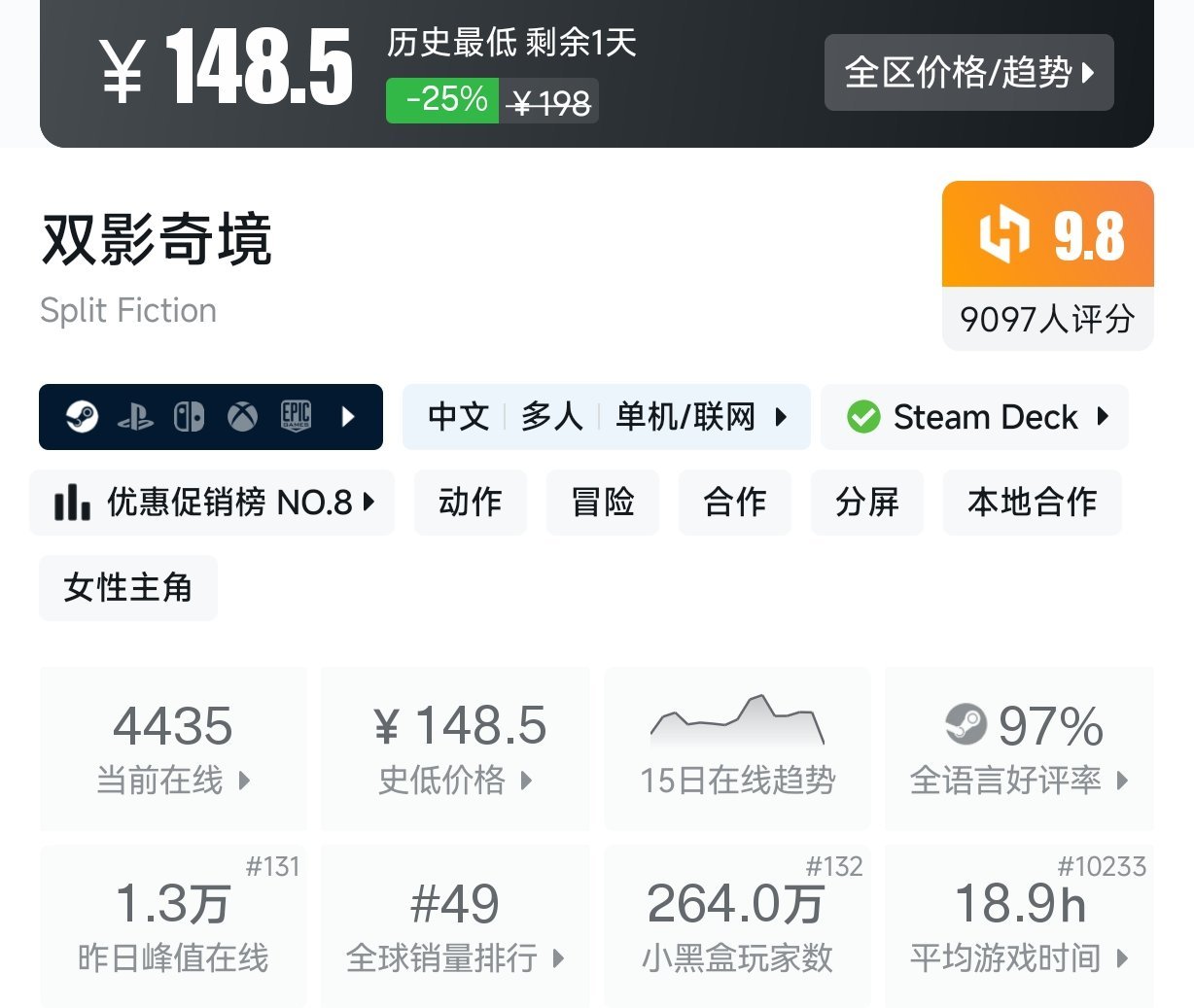1194x1008 pixels.
Task: Open 优惠促销榜 NO.8 ranking
Action: [x=212, y=503]
